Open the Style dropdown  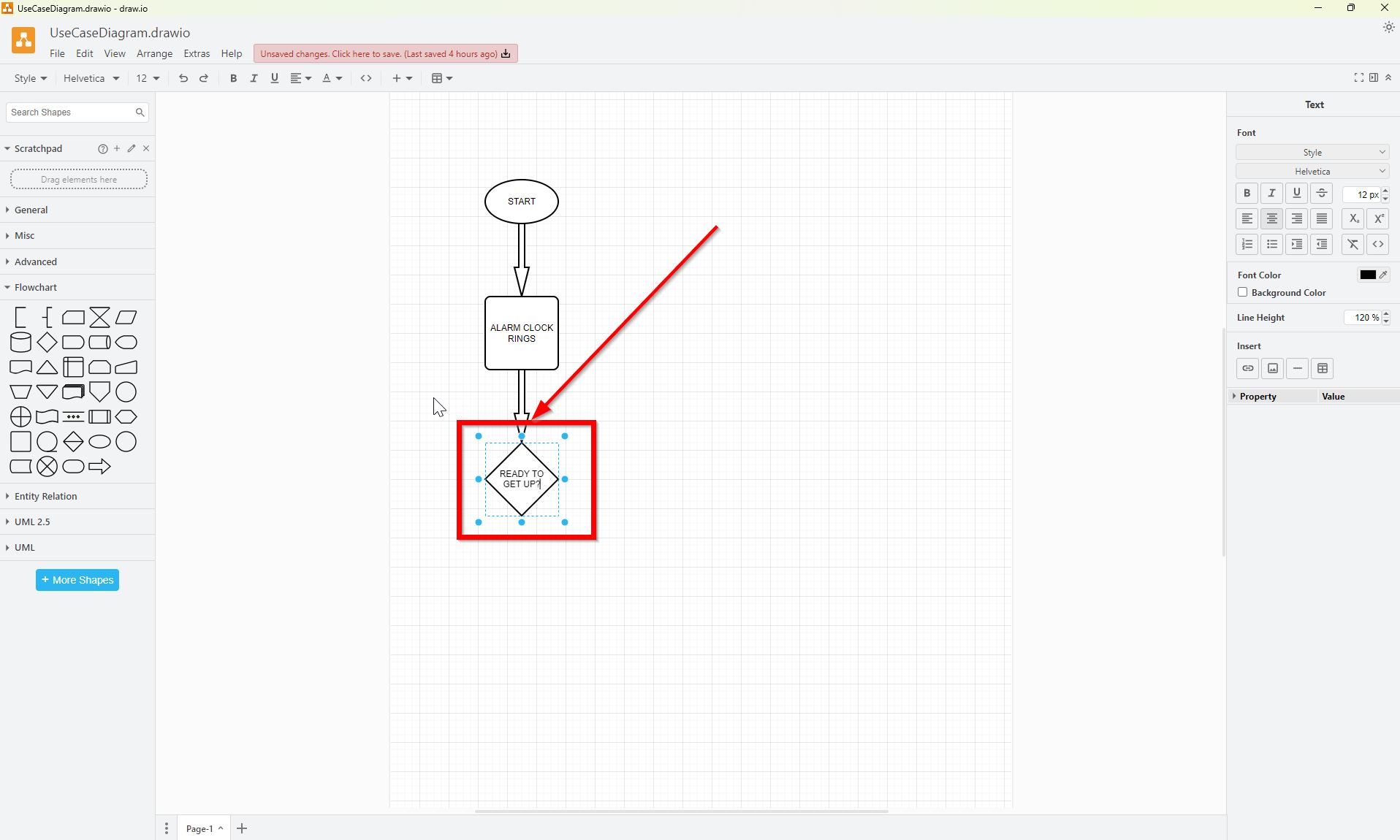click(x=30, y=78)
